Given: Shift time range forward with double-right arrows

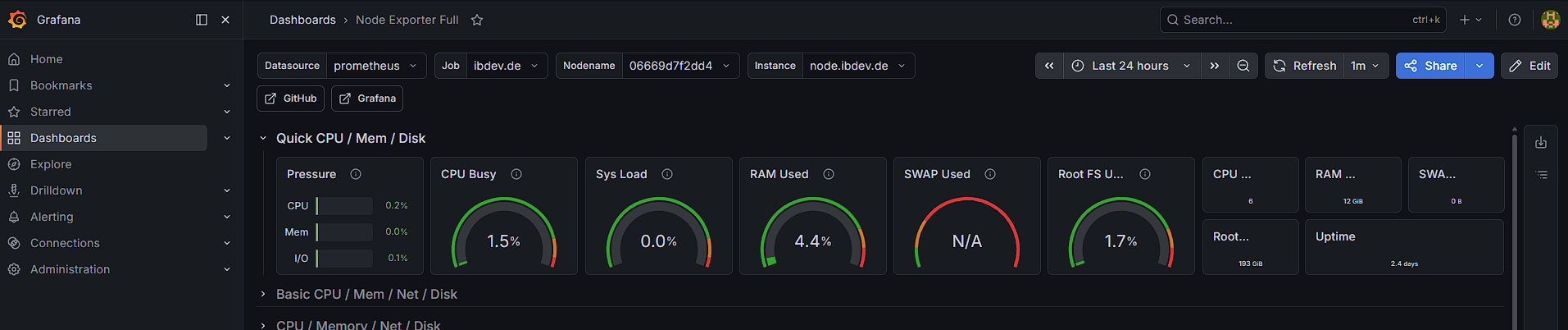Looking at the screenshot, I should (1215, 66).
